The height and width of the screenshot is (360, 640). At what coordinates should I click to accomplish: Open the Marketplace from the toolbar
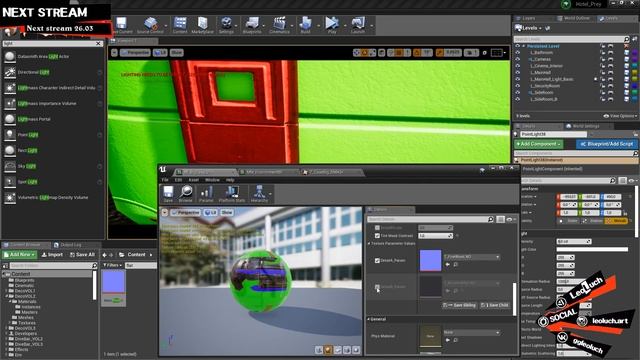(202, 25)
